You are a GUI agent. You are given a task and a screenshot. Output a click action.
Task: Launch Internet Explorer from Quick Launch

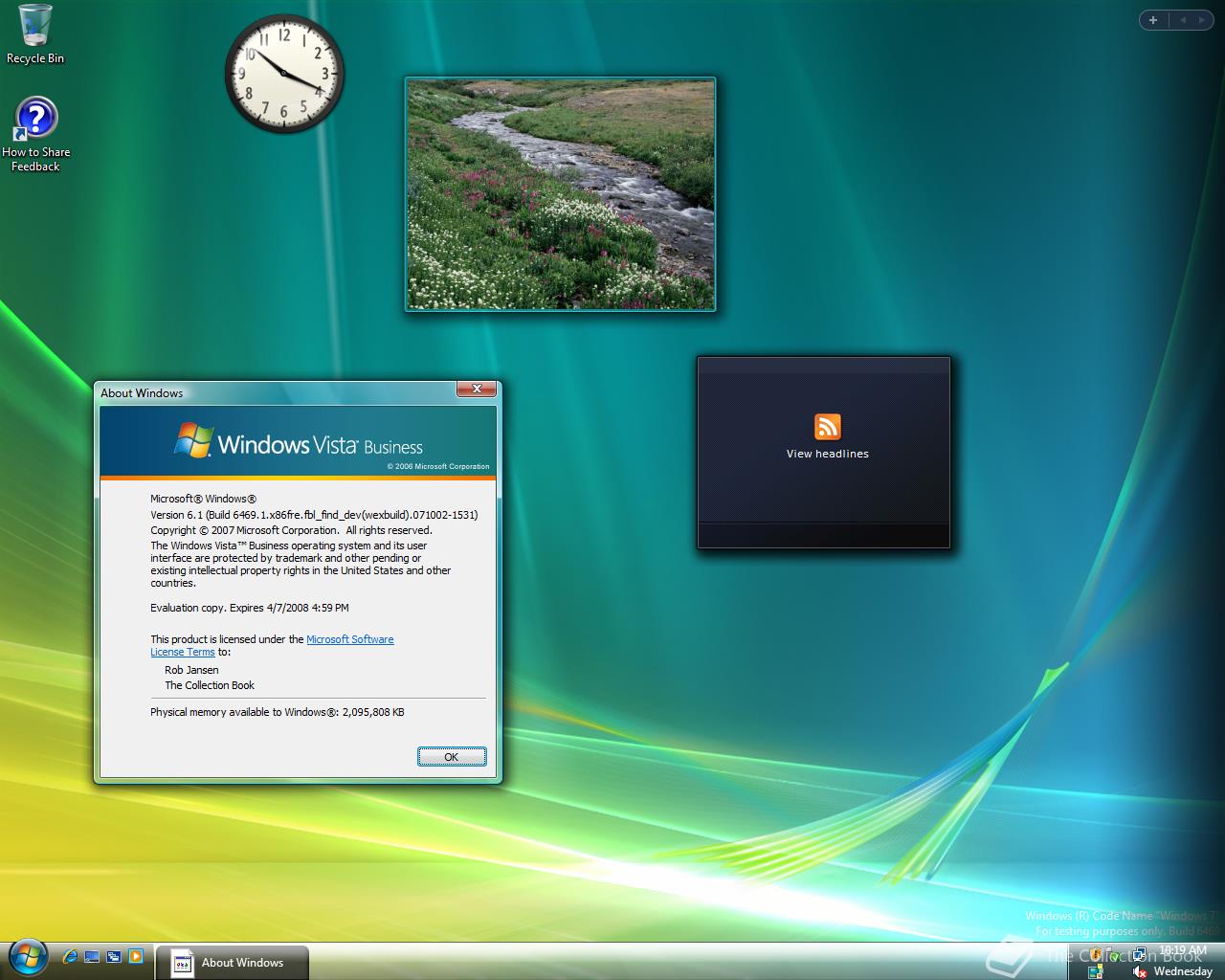(x=69, y=955)
